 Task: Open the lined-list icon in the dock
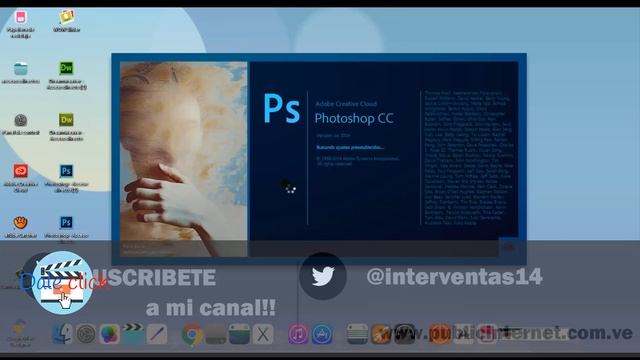click(x=357, y=335)
